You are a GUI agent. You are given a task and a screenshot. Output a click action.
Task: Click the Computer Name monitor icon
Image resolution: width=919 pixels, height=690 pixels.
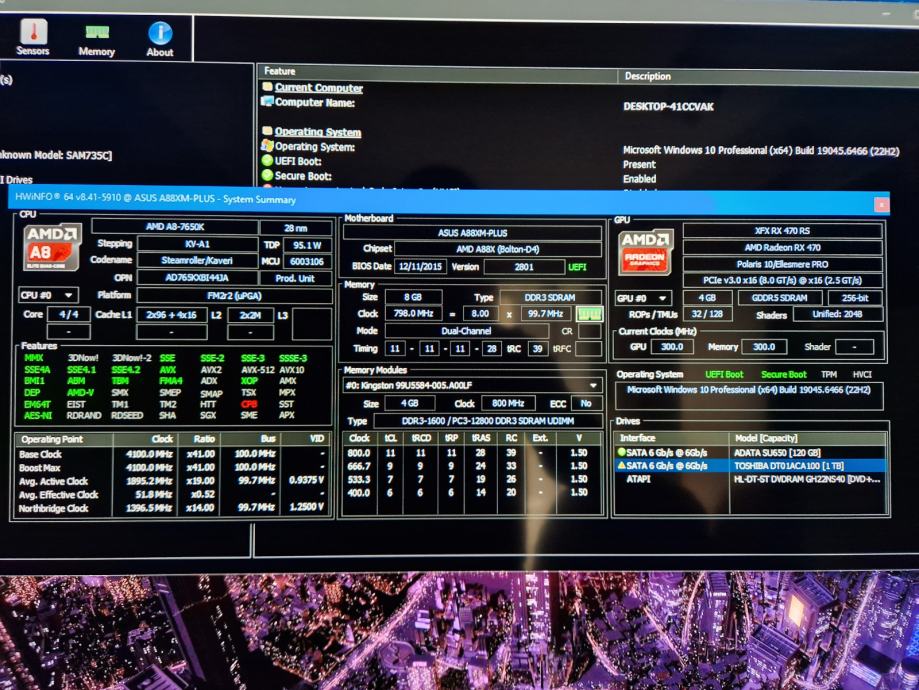pos(267,101)
